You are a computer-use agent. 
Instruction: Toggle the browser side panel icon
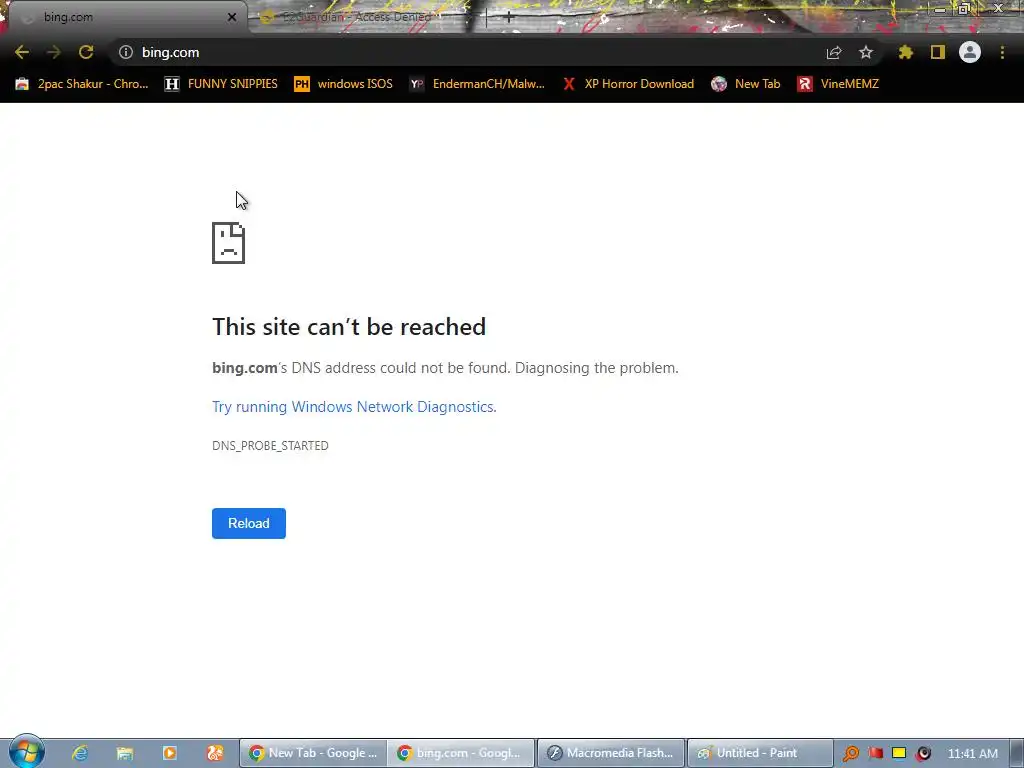[x=938, y=52]
